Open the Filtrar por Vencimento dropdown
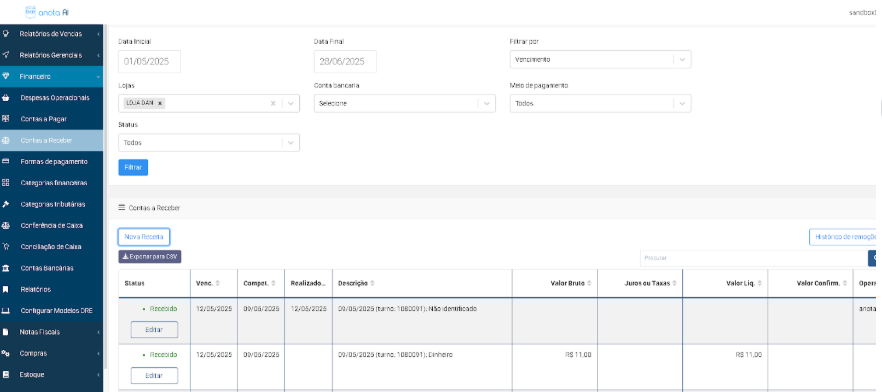882x392 pixels. [600, 60]
